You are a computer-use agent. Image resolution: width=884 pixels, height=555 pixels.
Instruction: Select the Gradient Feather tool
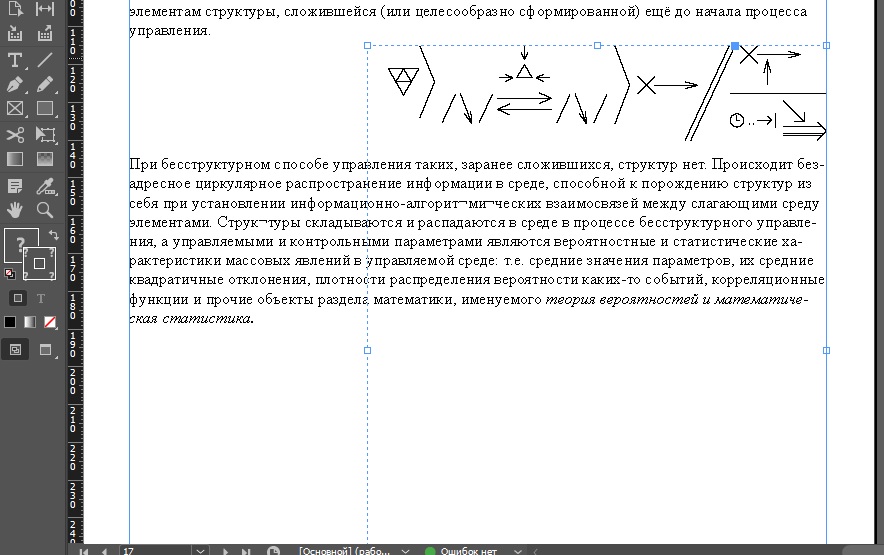click(45, 160)
